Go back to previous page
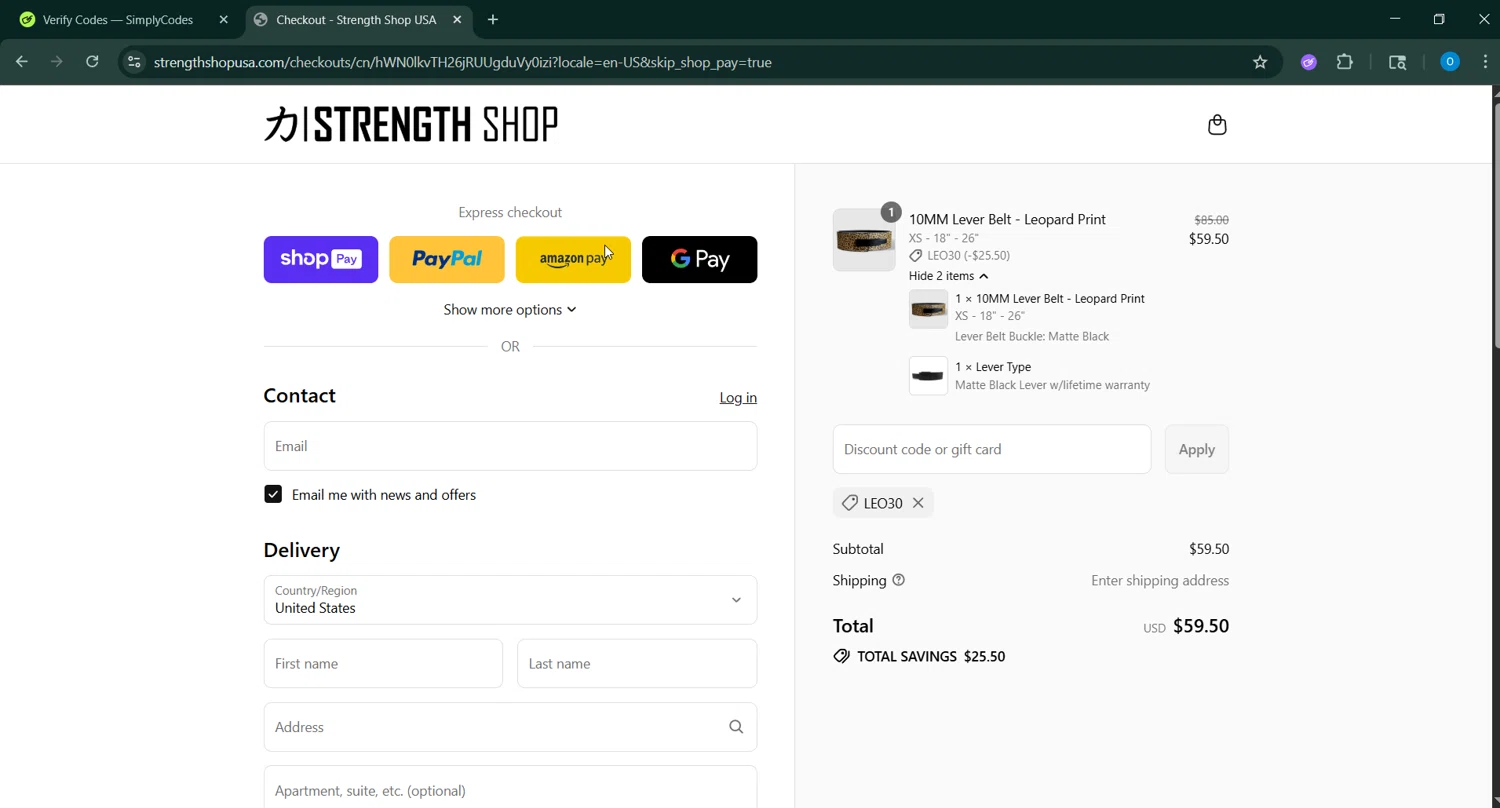Viewport: 1500px width, 808px height. (x=22, y=62)
